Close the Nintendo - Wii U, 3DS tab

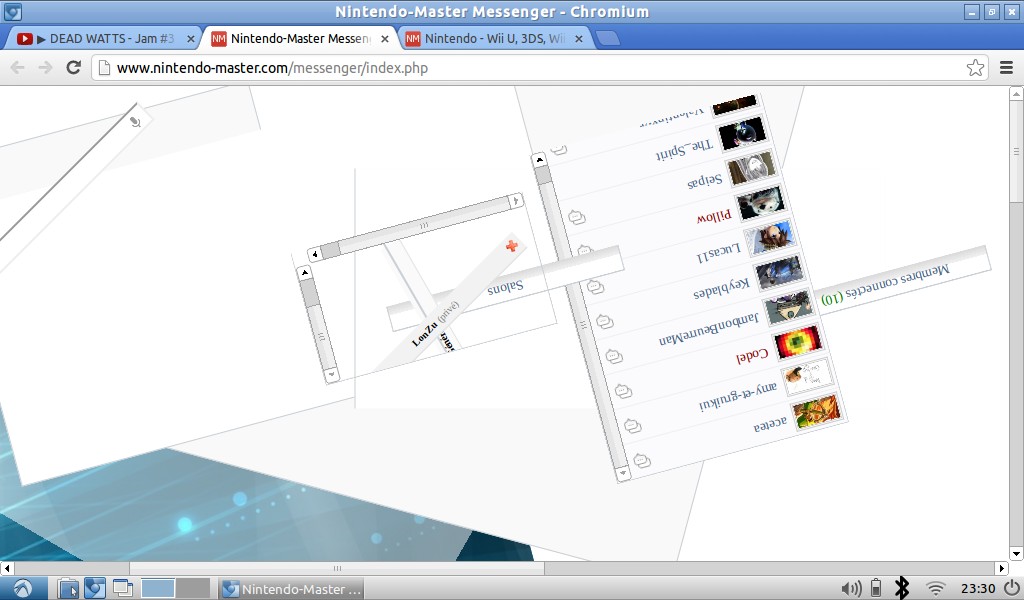point(579,39)
